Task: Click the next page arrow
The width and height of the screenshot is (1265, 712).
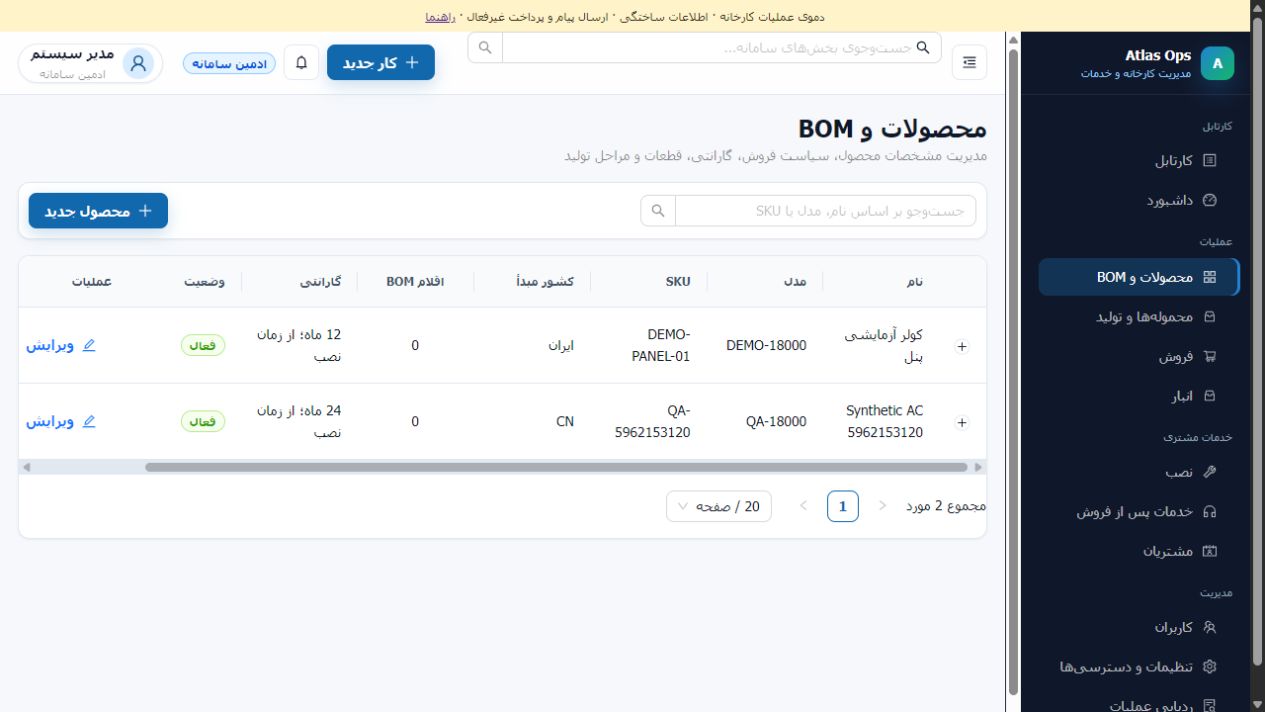Action: 803,506
